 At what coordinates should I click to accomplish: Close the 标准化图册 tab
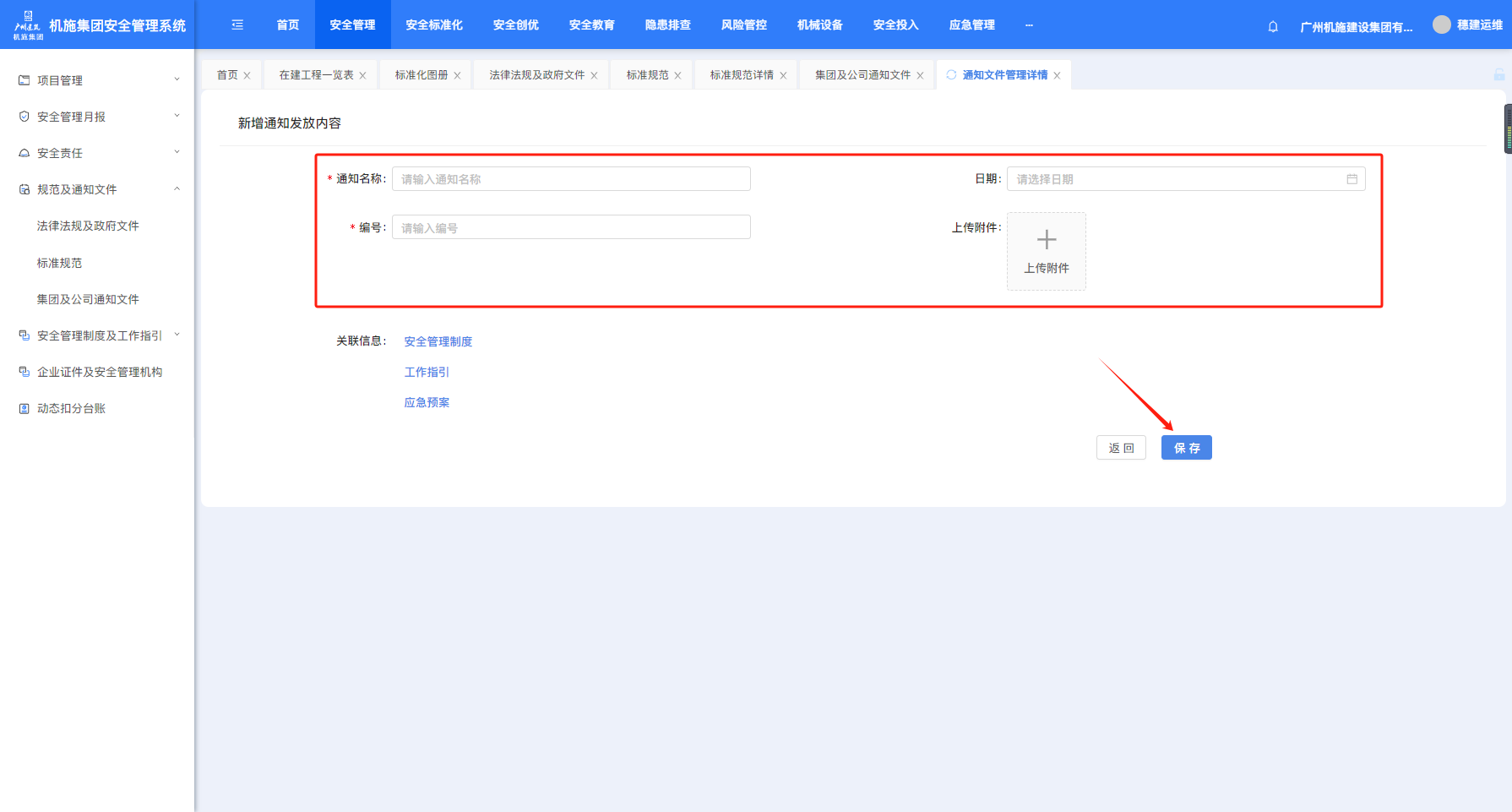pyautogui.click(x=458, y=76)
